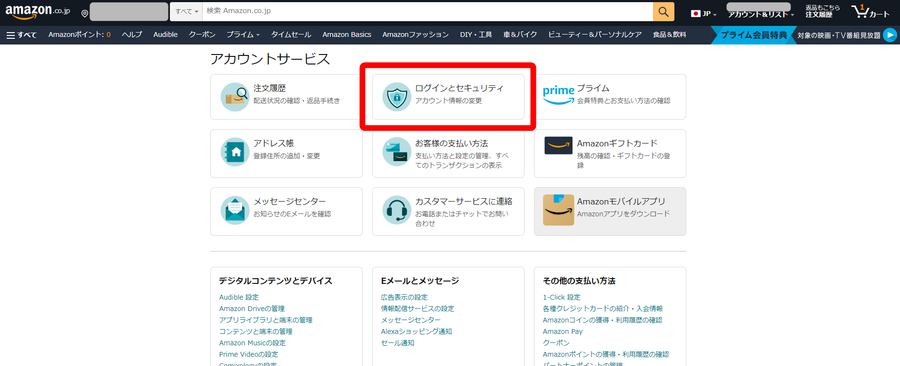Click Amazonポイントの獲得・利用履歴の確認 link
900x366 pixels.
[x=606, y=355]
